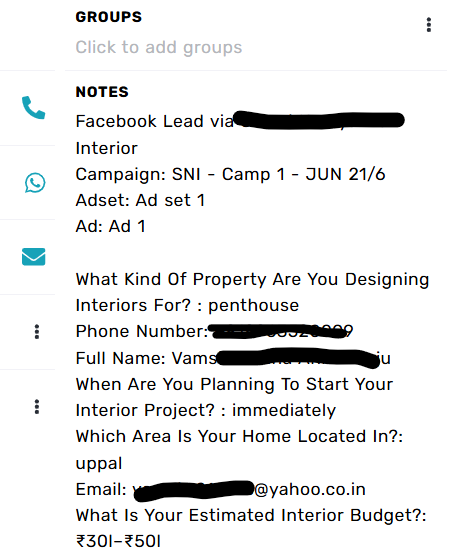The width and height of the screenshot is (465, 551).
Task: Click the email envelope icon
Action: [x=33, y=257]
